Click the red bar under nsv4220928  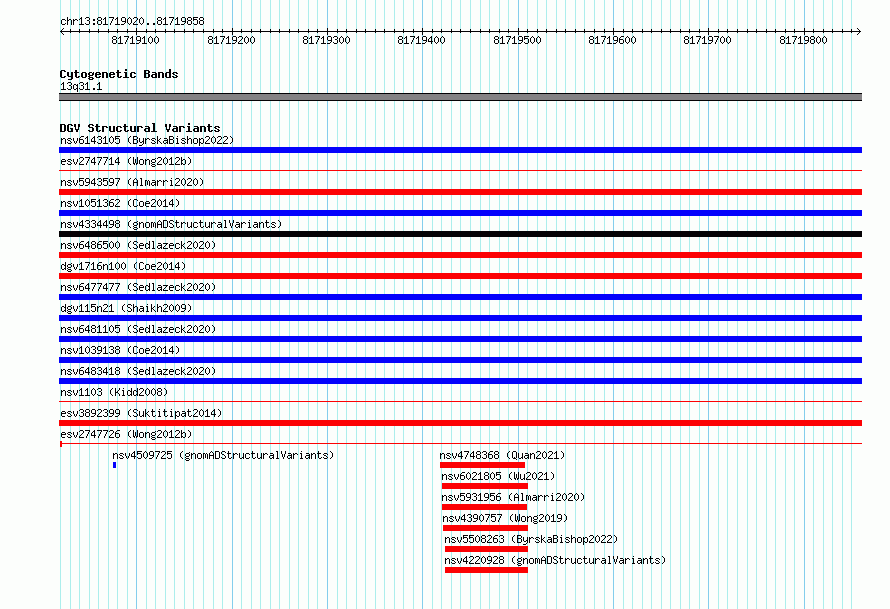coord(486,570)
